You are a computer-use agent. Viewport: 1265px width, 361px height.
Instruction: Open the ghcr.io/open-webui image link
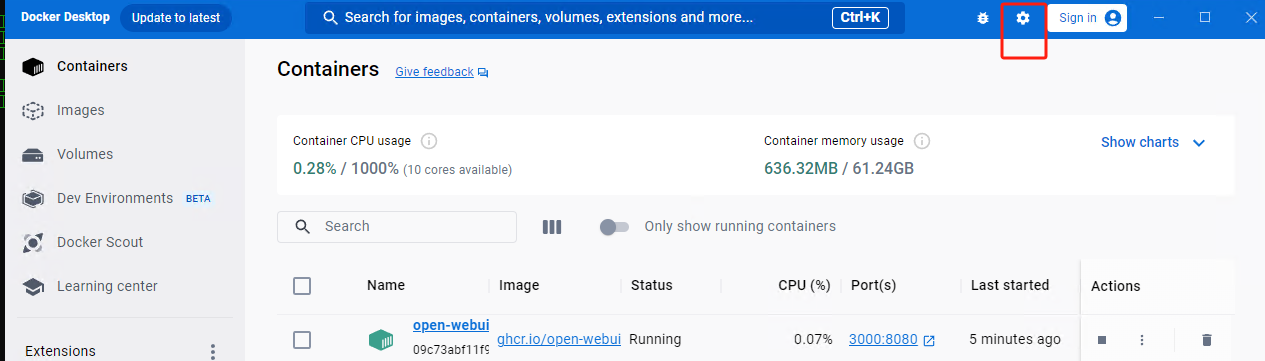pos(559,339)
